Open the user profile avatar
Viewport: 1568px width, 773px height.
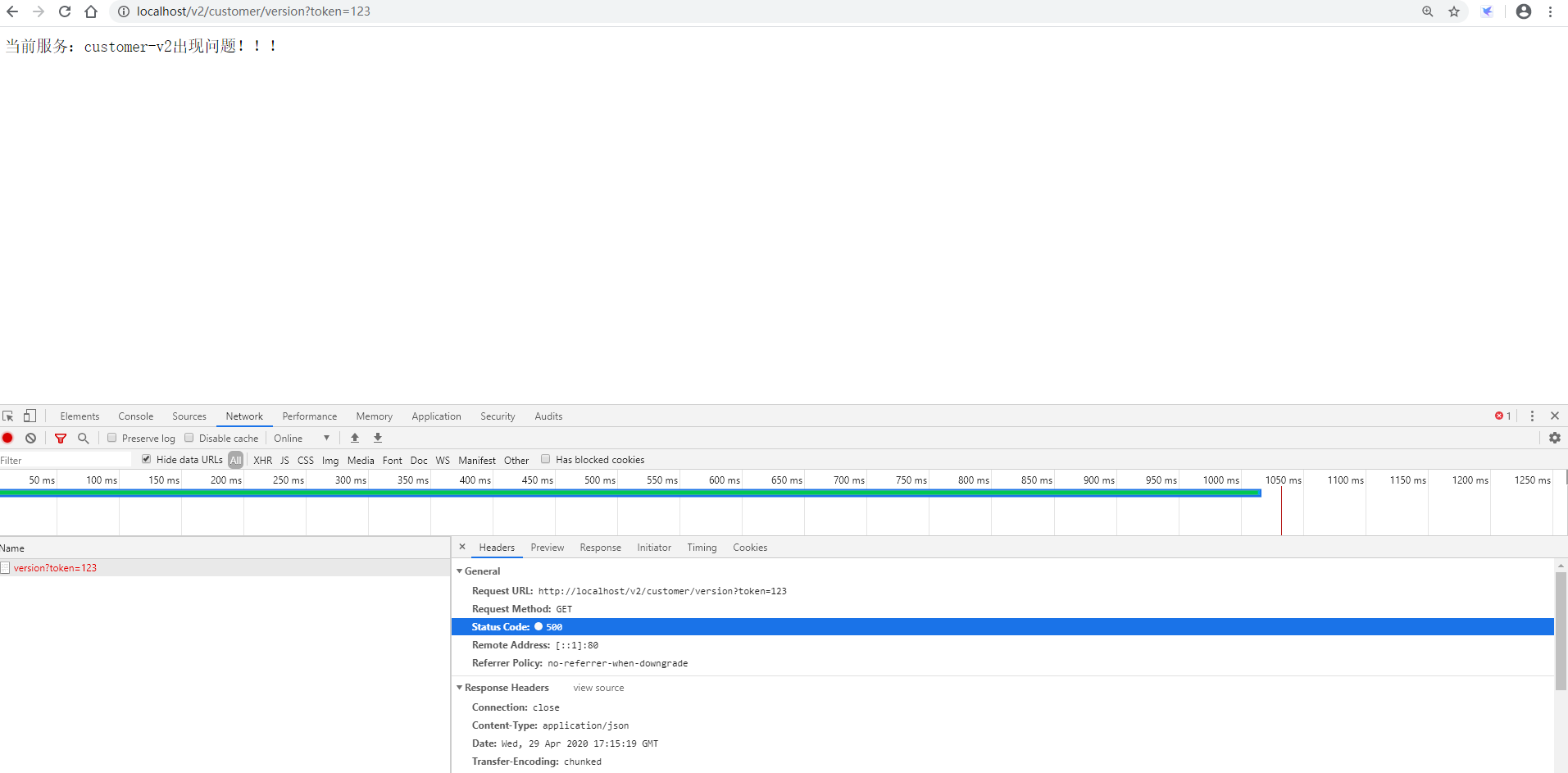coord(1524,11)
